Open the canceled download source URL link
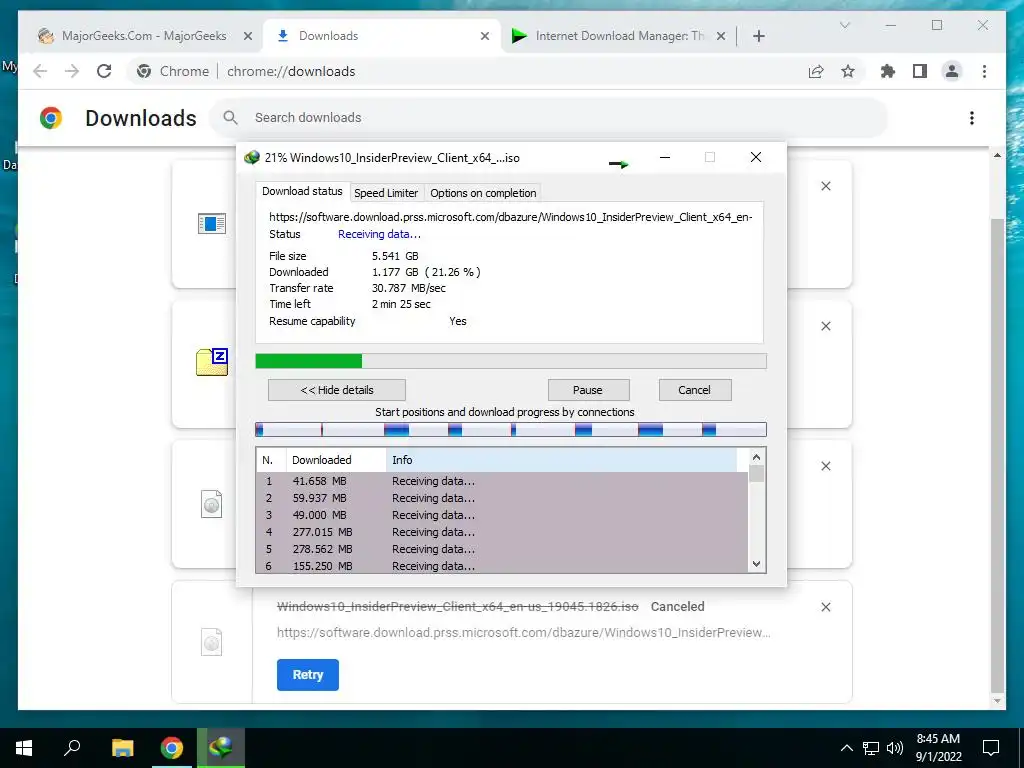Image resolution: width=1024 pixels, height=768 pixels. click(x=524, y=632)
